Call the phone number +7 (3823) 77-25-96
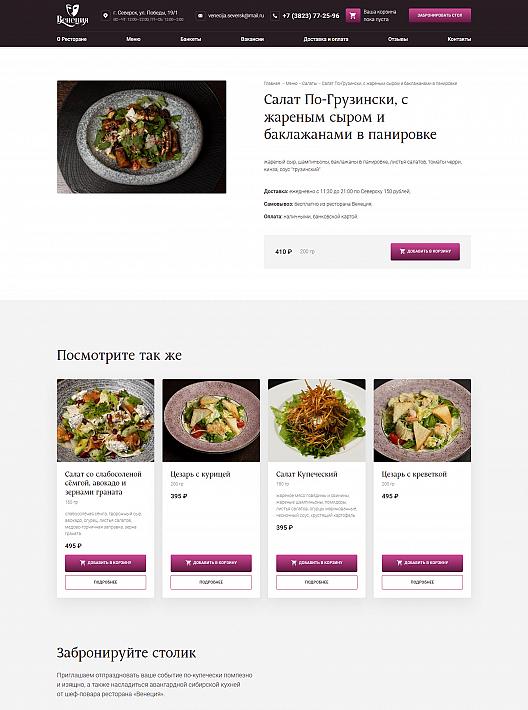The width and height of the screenshot is (528, 710). [x=311, y=16]
